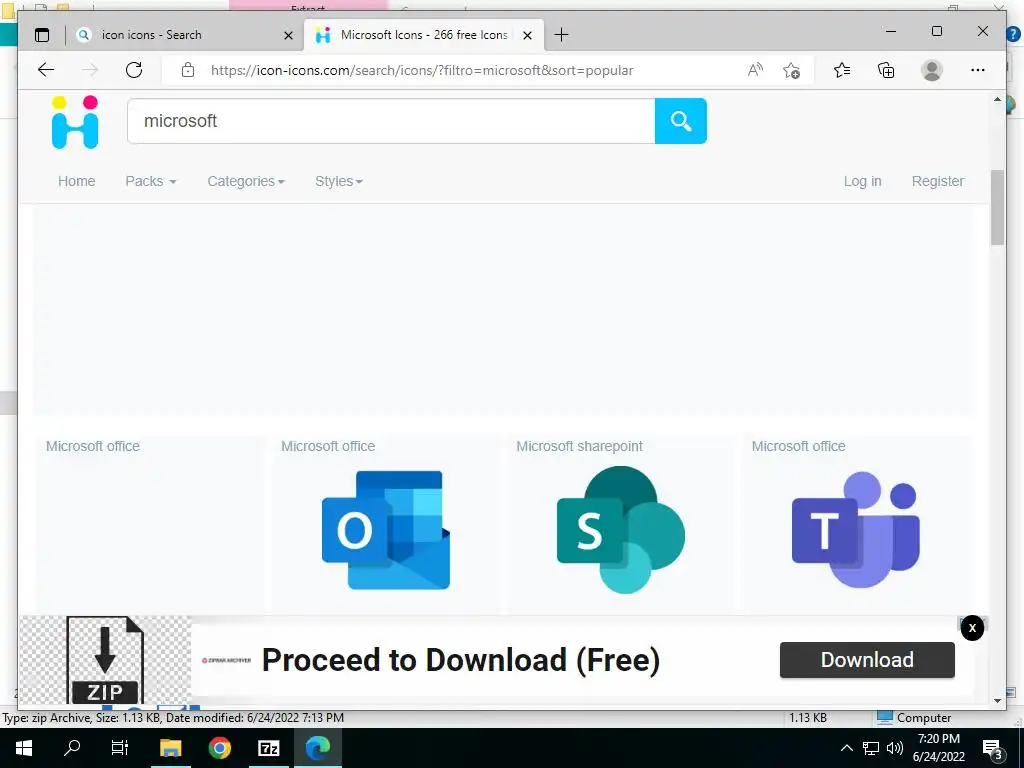Activate Read aloud icon in address bar

tap(755, 70)
